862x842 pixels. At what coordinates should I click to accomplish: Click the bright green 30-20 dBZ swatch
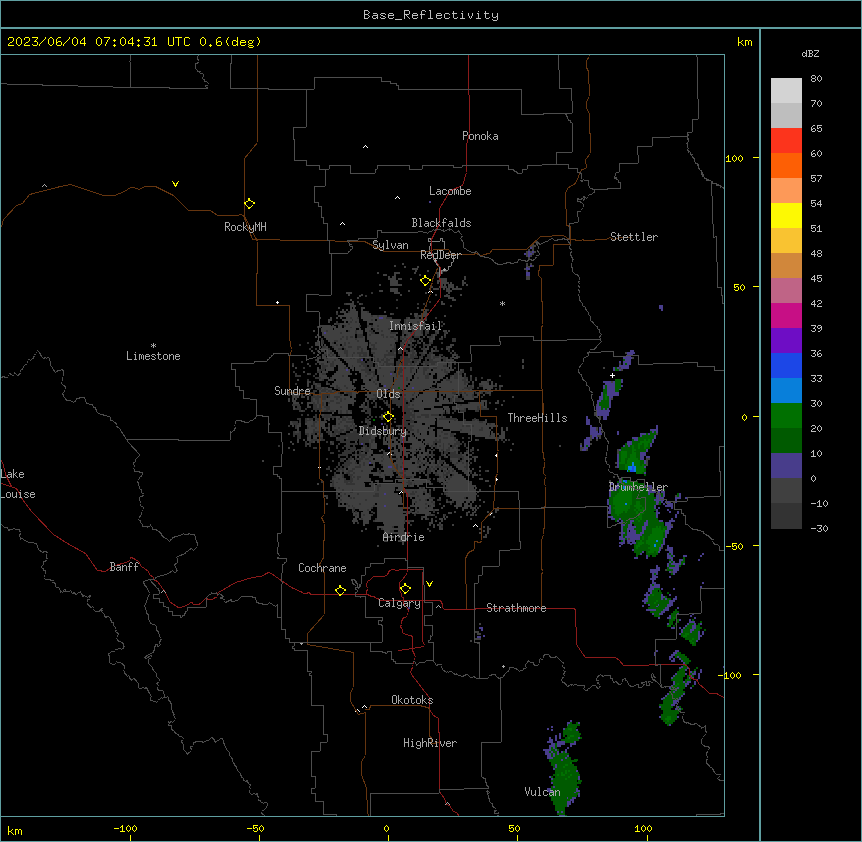coord(786,416)
